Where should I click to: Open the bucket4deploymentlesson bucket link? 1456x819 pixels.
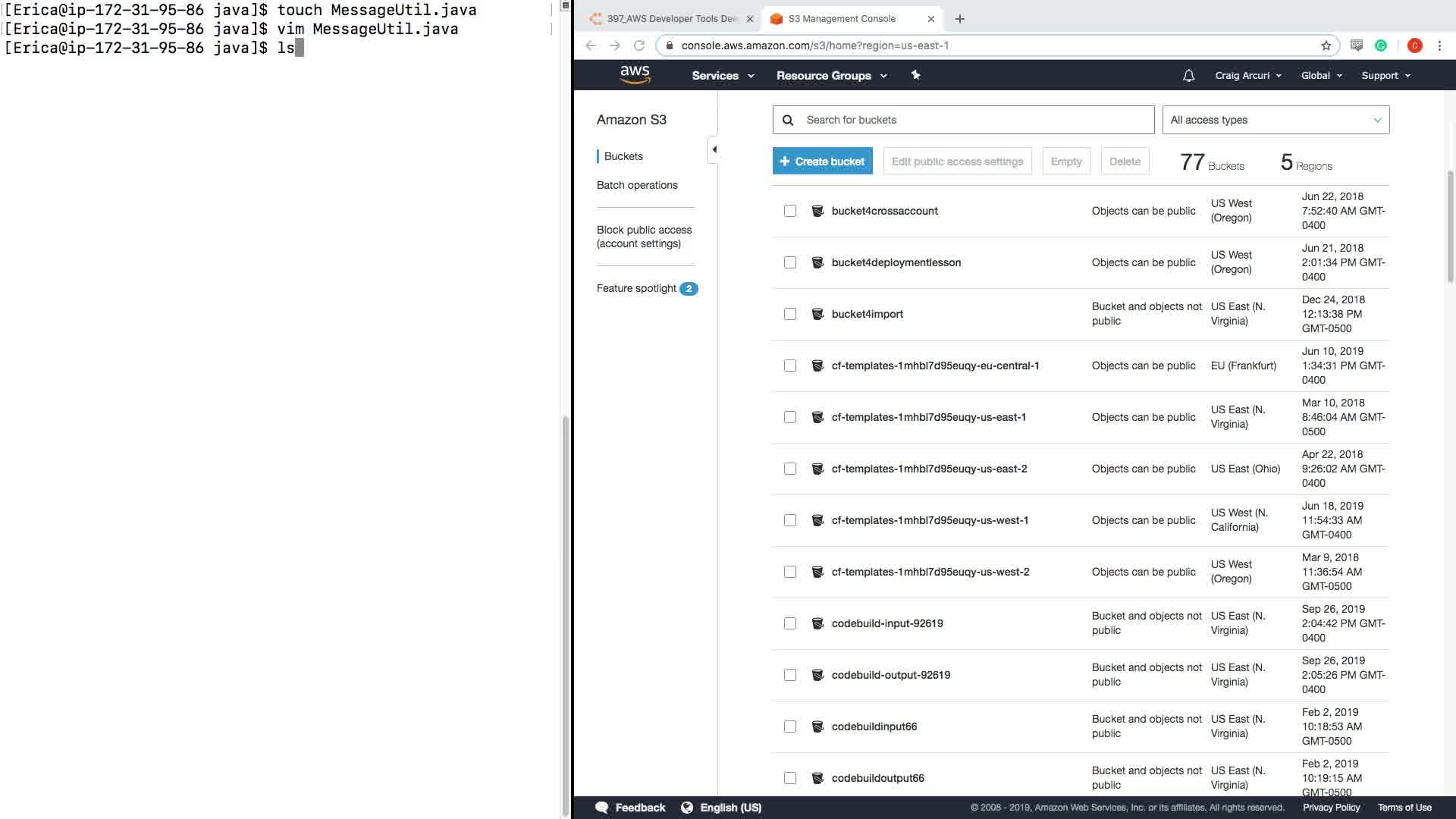896,262
